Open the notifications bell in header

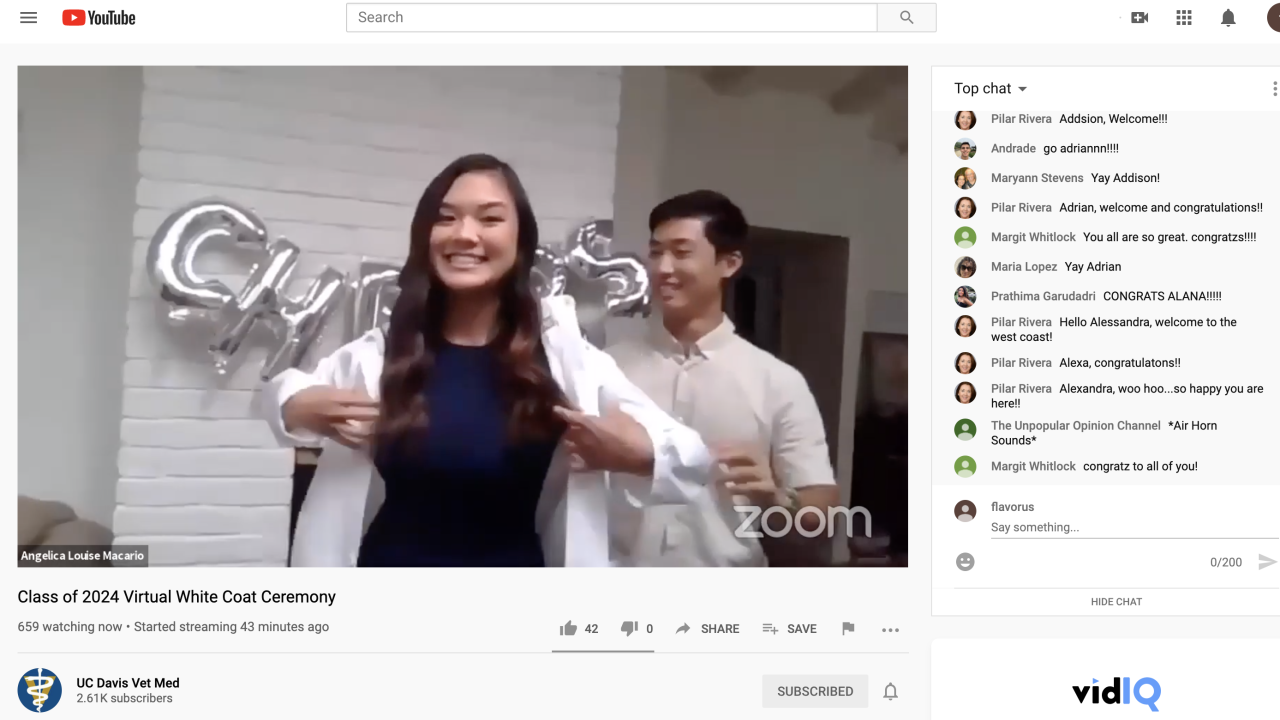(1228, 18)
